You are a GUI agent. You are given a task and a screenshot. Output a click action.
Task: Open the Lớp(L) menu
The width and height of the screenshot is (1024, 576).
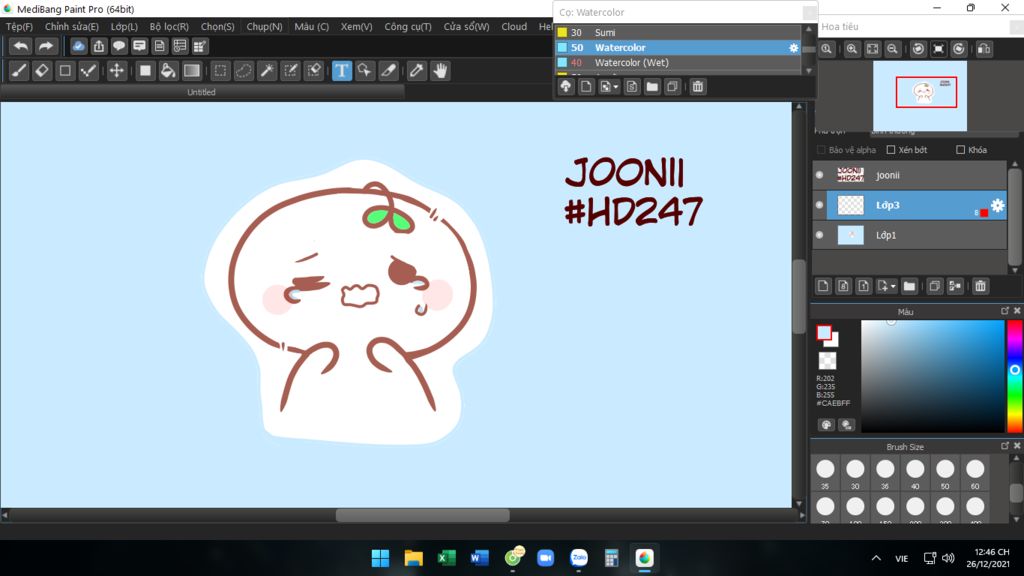click(124, 27)
